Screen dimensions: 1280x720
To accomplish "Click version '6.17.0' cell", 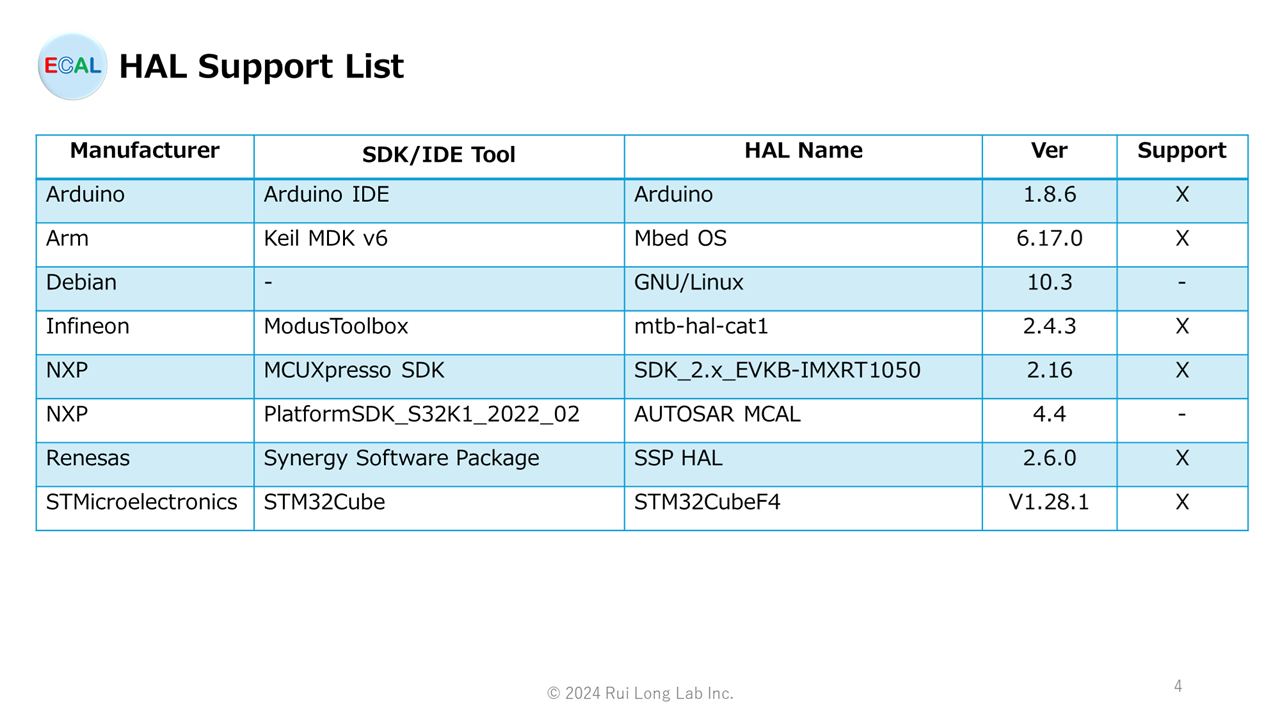I will click(x=1049, y=245).
